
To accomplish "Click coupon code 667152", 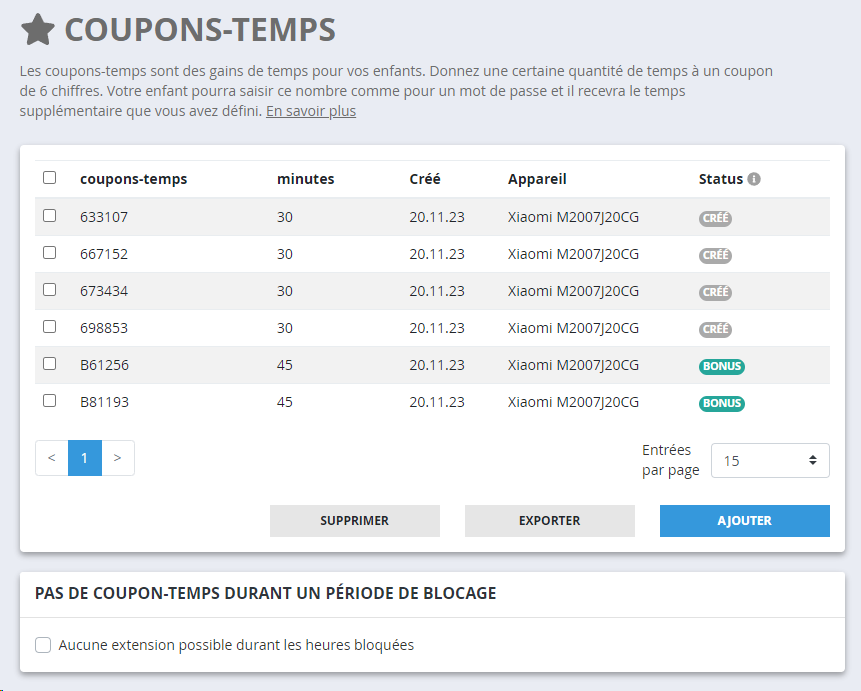I will (104, 254).
